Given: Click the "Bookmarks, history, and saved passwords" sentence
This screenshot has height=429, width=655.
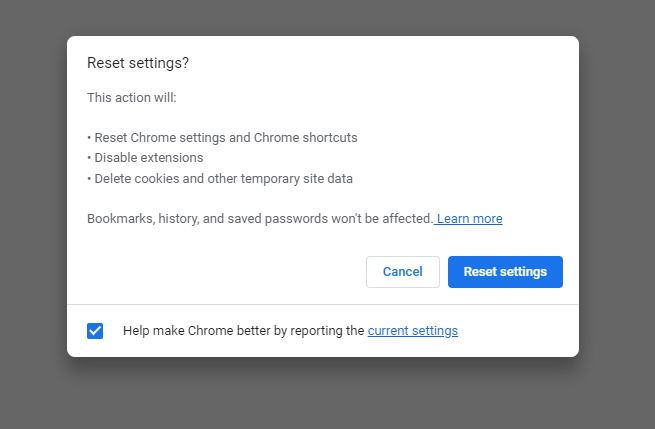Looking at the screenshot, I should coord(260,219).
